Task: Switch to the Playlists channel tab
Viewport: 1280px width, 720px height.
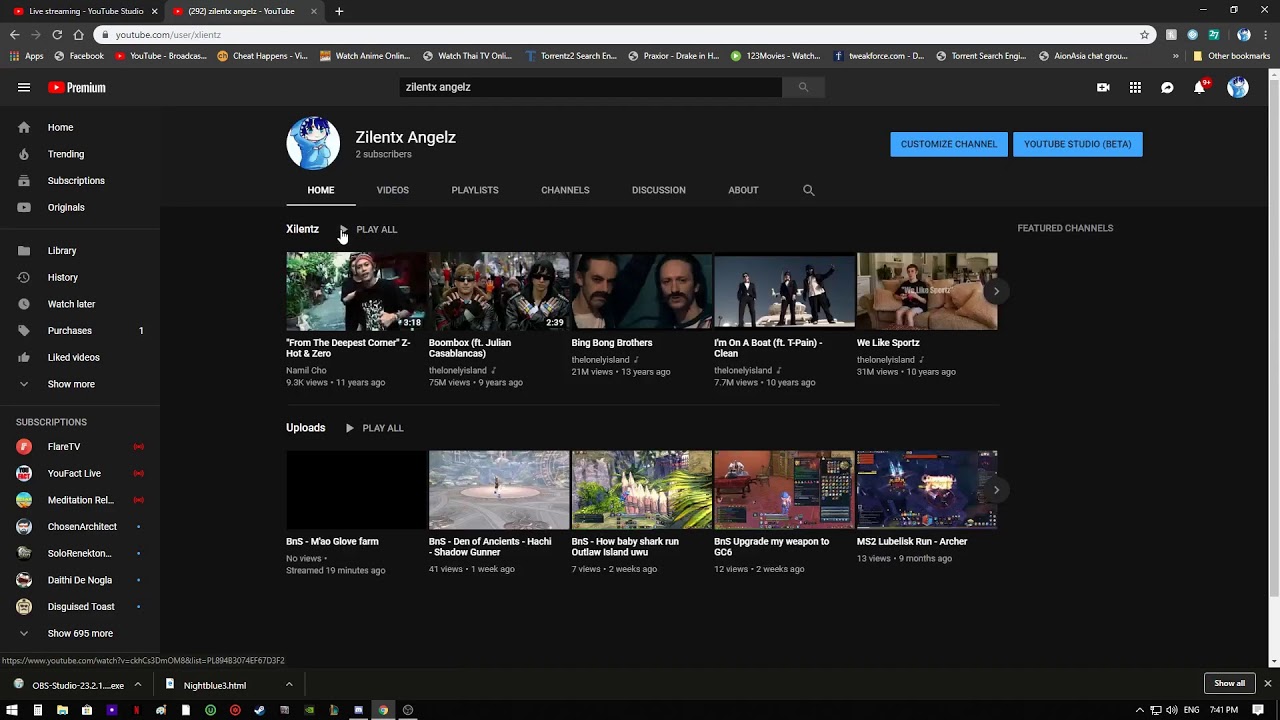Action: pos(475,190)
